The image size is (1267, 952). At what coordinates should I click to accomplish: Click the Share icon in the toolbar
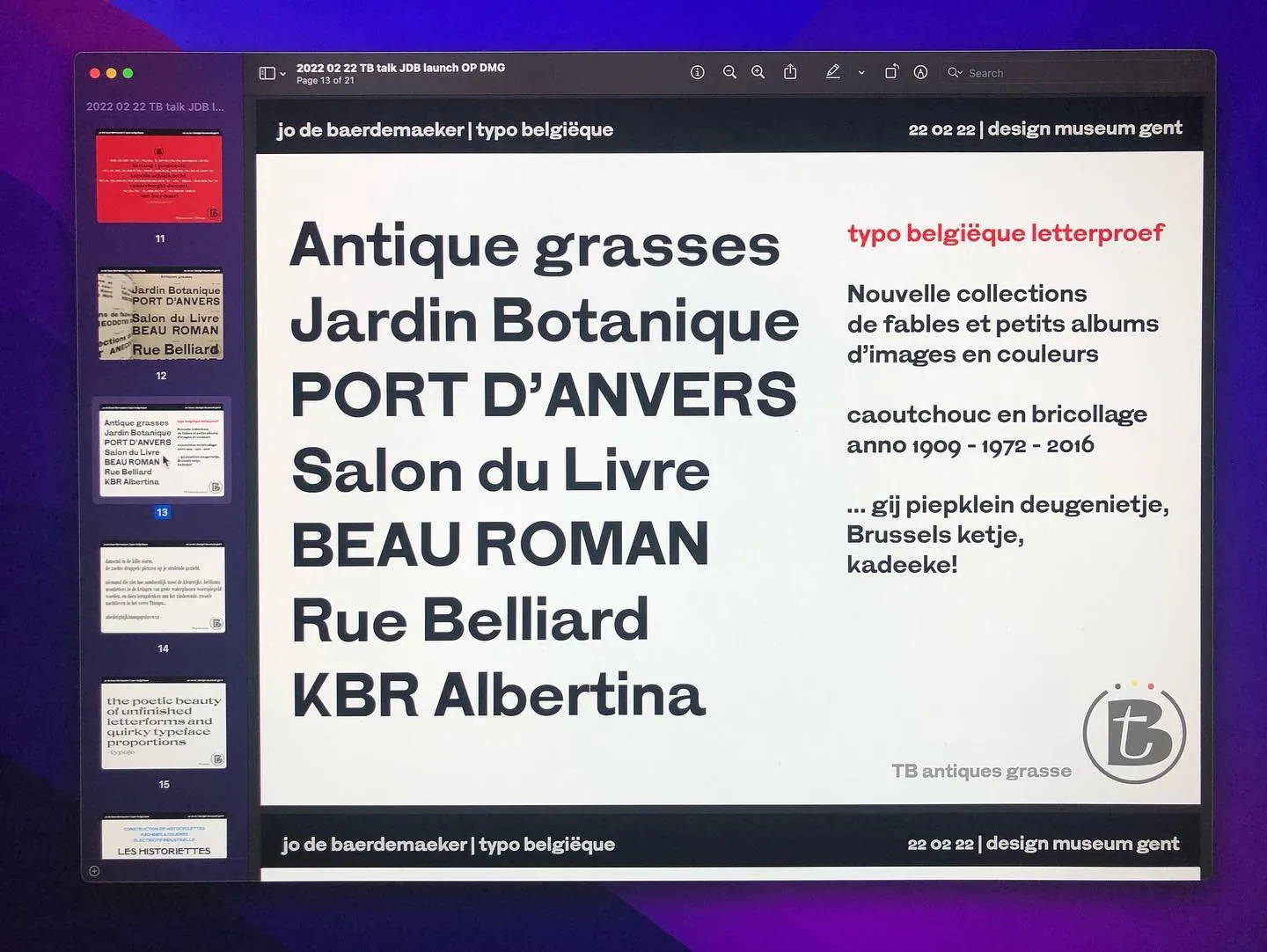click(790, 72)
